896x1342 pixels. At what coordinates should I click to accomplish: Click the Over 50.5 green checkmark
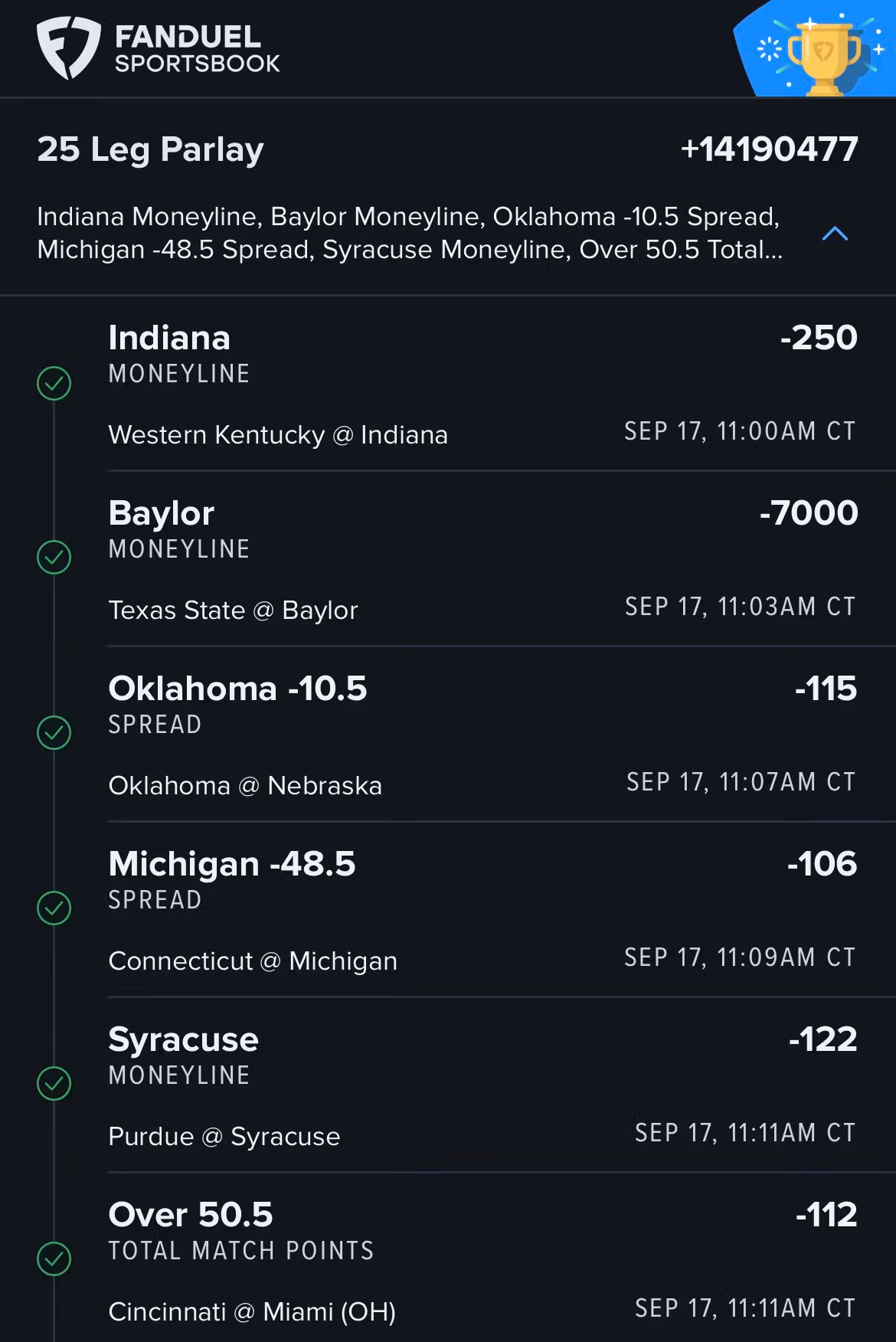click(54, 1259)
